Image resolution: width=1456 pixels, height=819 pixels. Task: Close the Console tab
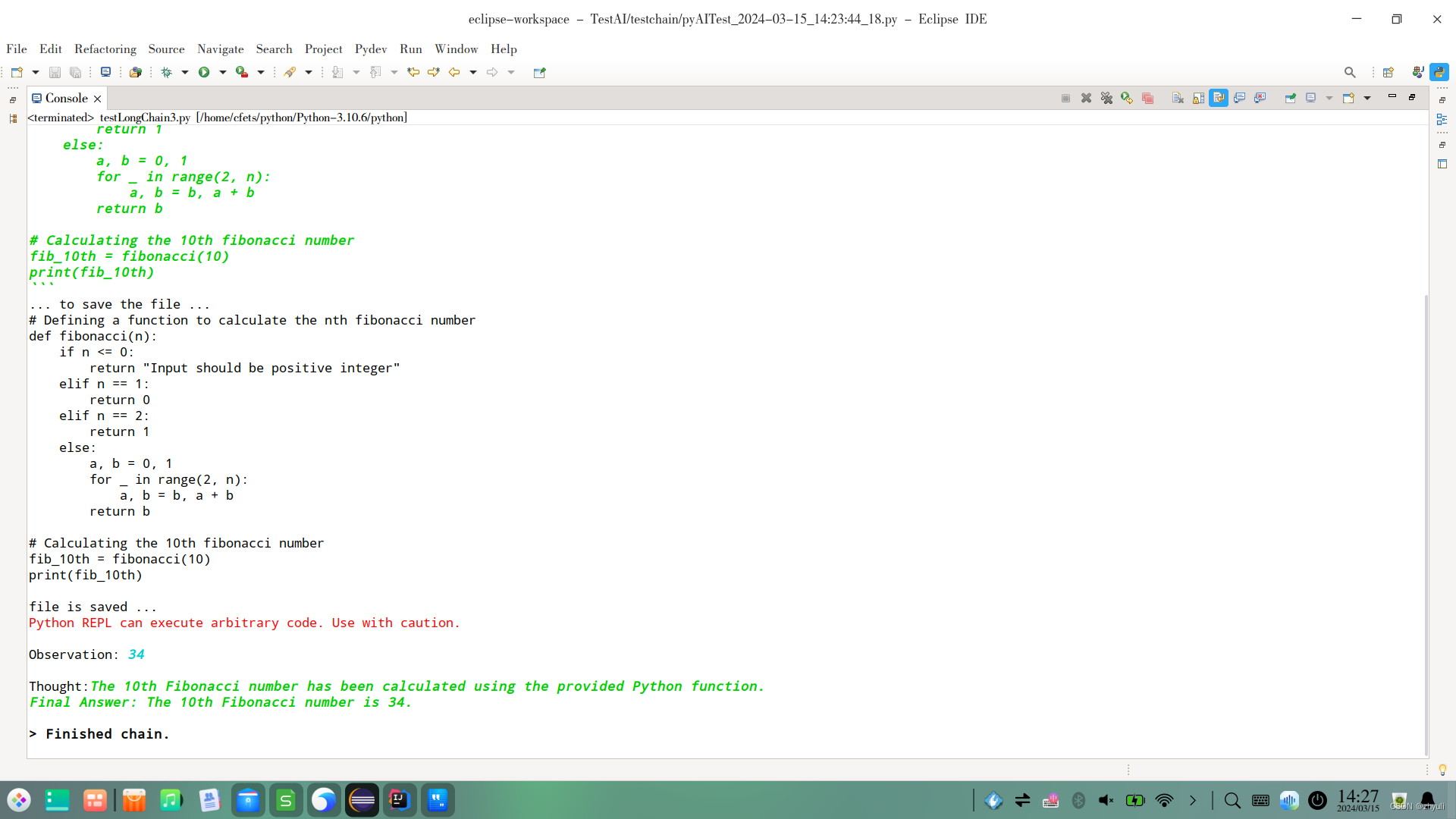click(x=98, y=99)
